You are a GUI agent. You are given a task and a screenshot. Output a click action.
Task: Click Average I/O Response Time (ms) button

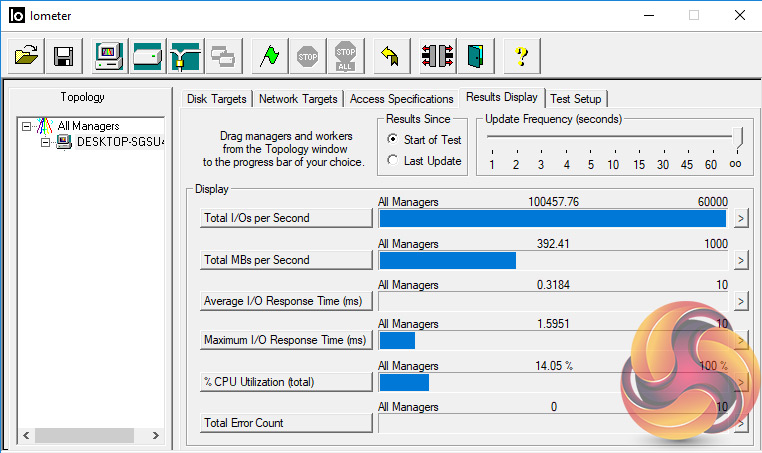tap(286, 301)
